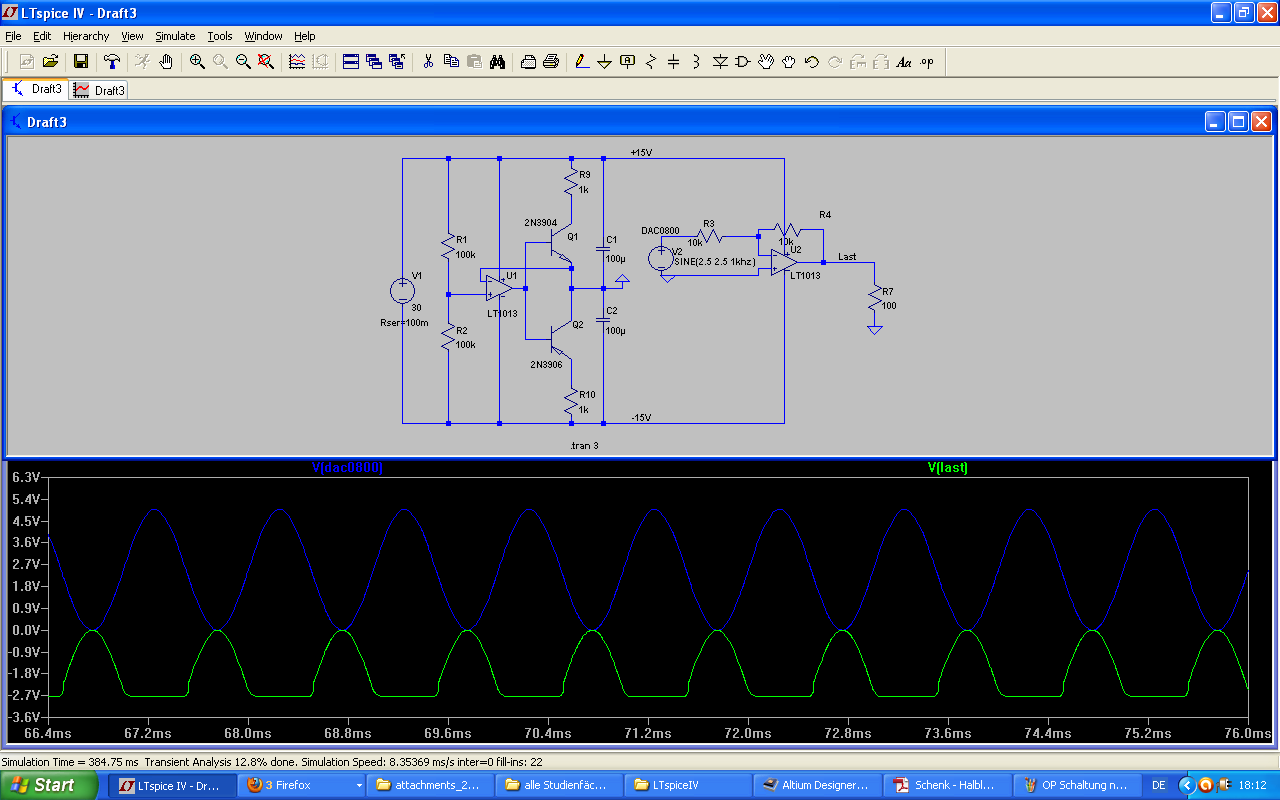The width and height of the screenshot is (1280, 800).
Task: Click the Zoom In magnifier icon
Action: (197, 62)
